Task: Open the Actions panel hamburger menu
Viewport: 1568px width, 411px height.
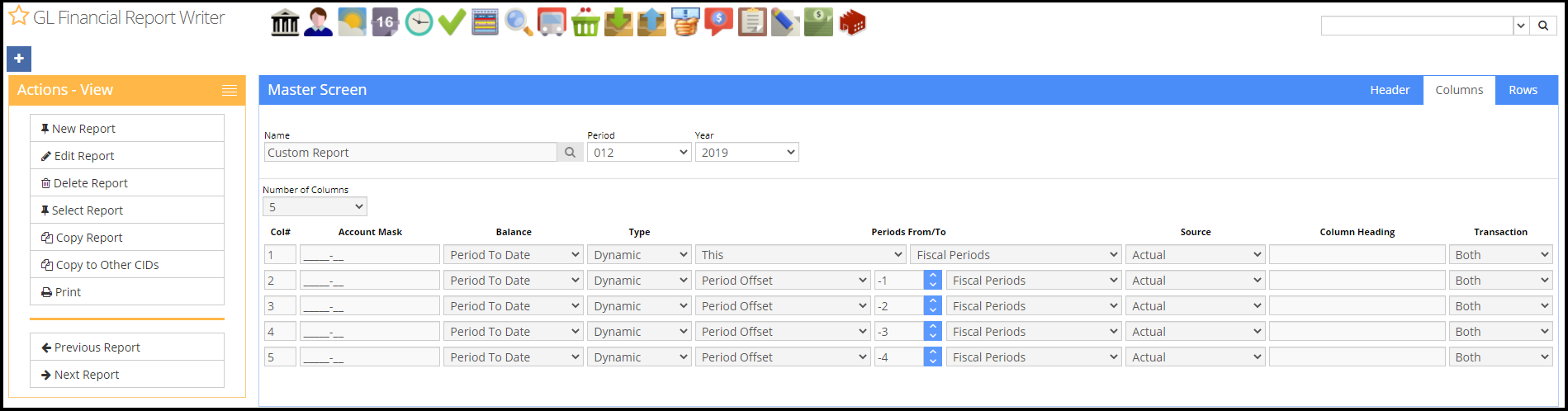Action: click(x=230, y=91)
